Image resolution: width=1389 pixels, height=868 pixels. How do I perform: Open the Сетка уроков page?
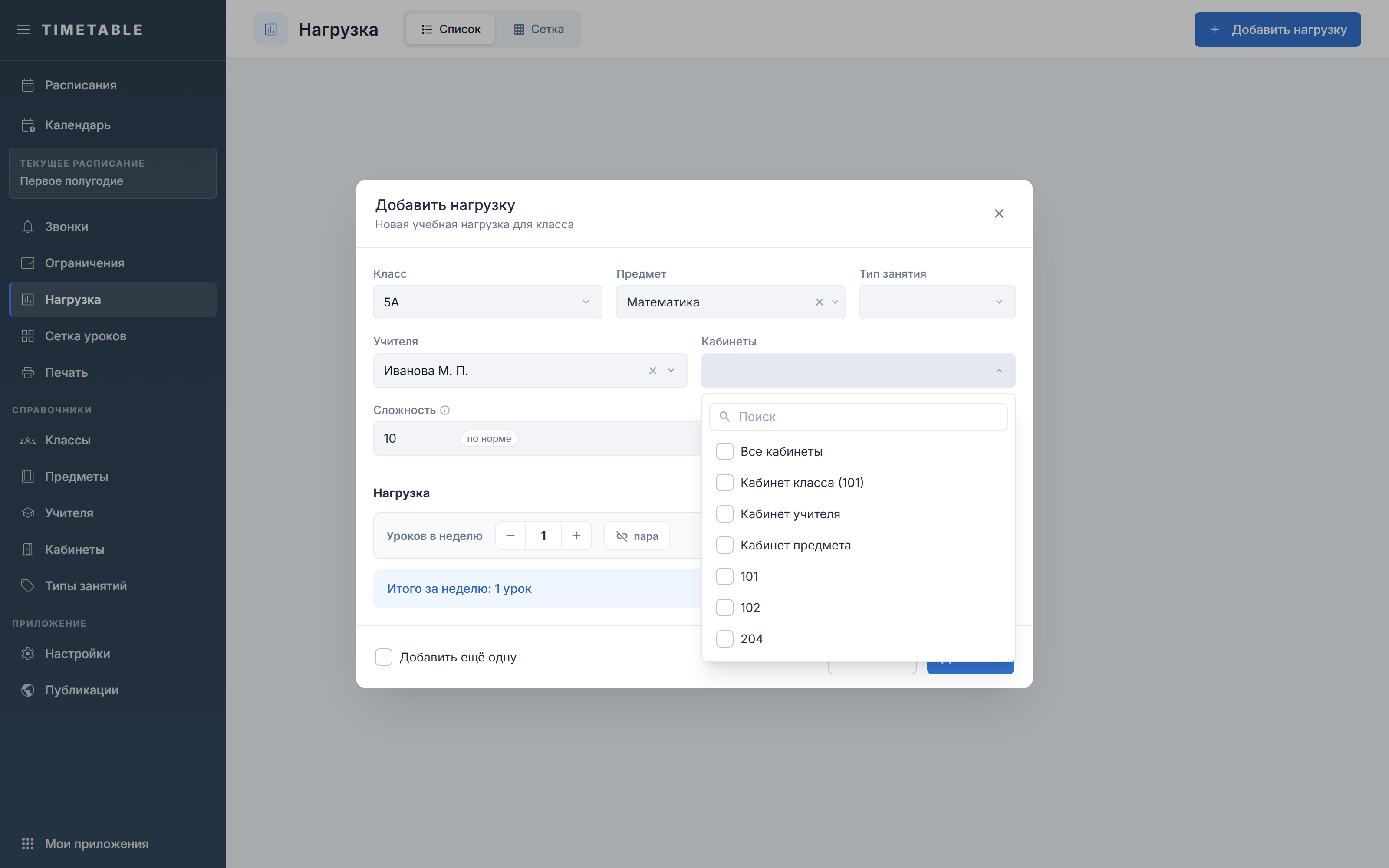point(113,336)
